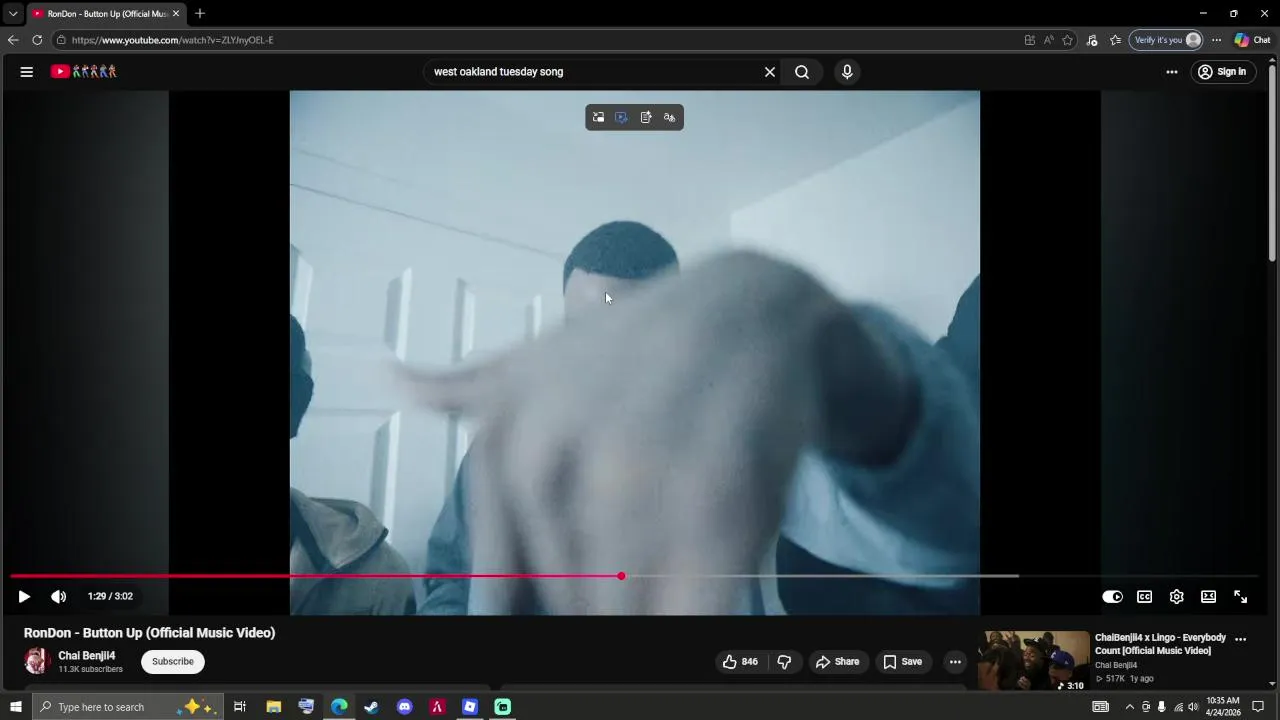Reload the current page

[x=37, y=40]
